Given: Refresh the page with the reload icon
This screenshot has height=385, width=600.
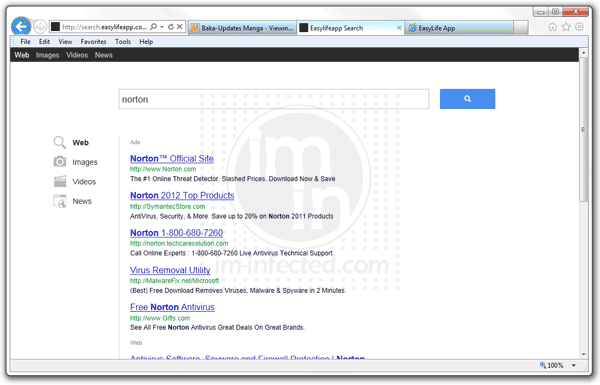Looking at the screenshot, I should pyautogui.click(x=171, y=27).
